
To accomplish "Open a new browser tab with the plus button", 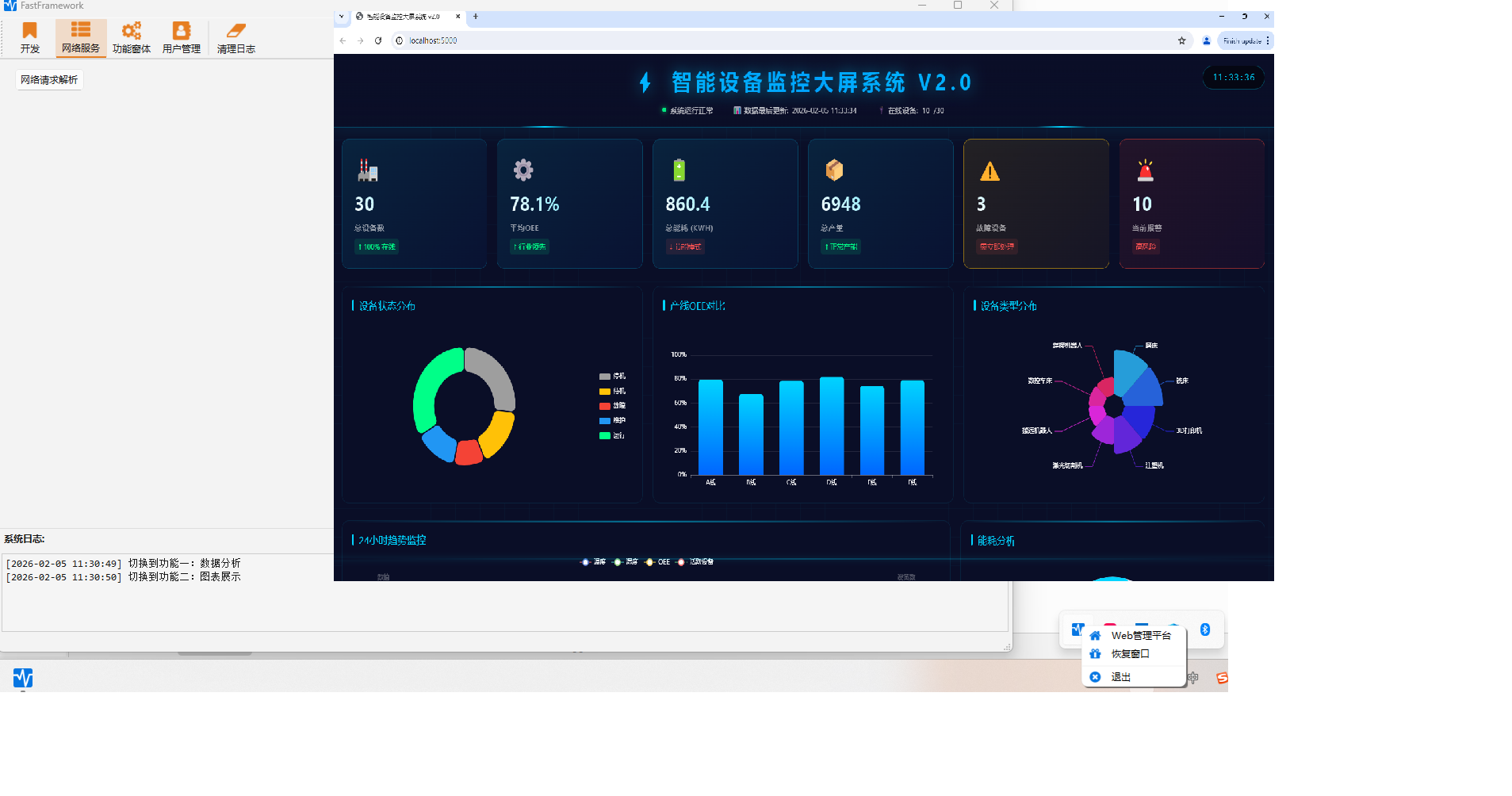I will (x=474, y=16).
